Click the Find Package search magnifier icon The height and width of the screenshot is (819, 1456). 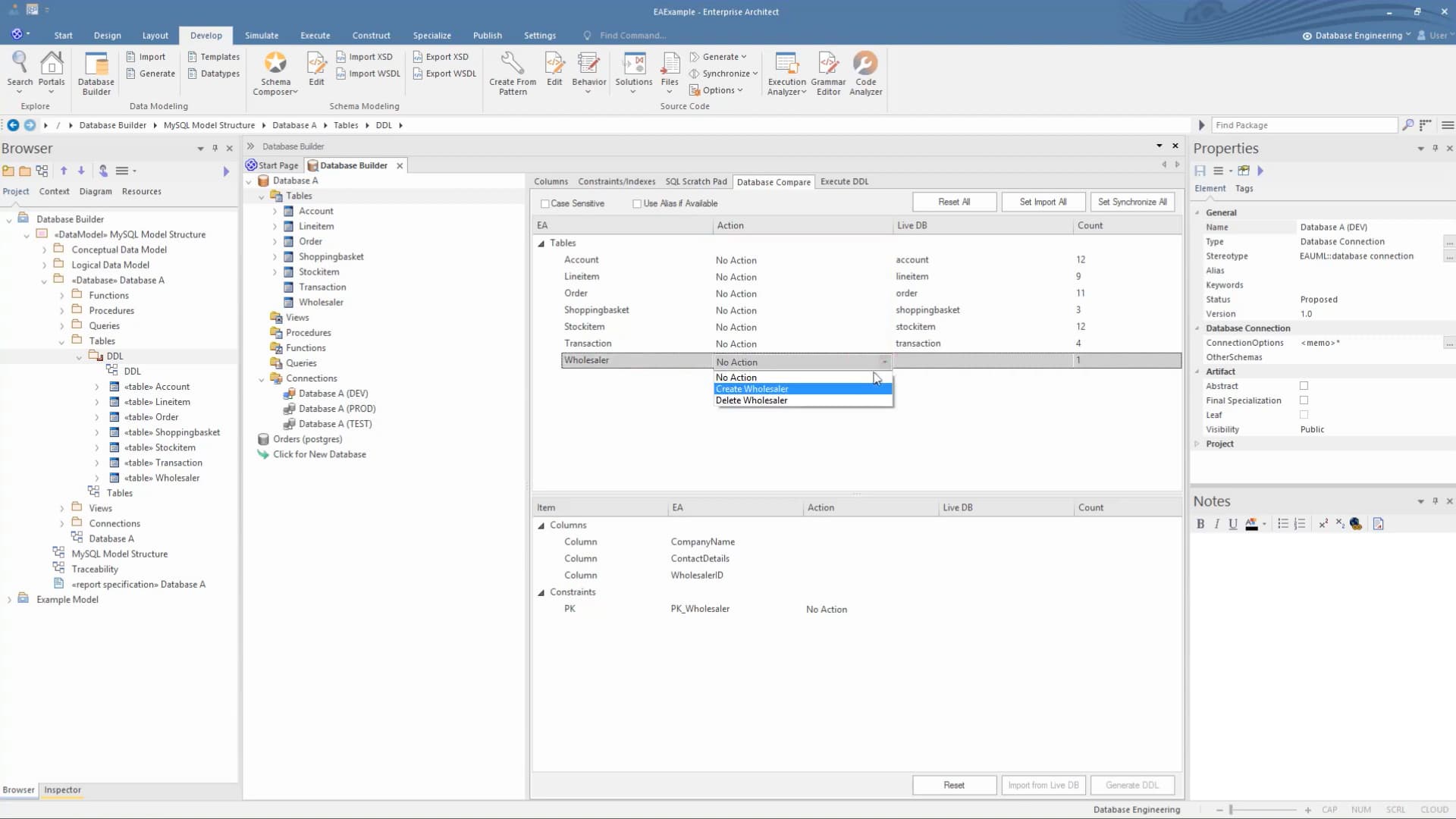pos(1408,125)
